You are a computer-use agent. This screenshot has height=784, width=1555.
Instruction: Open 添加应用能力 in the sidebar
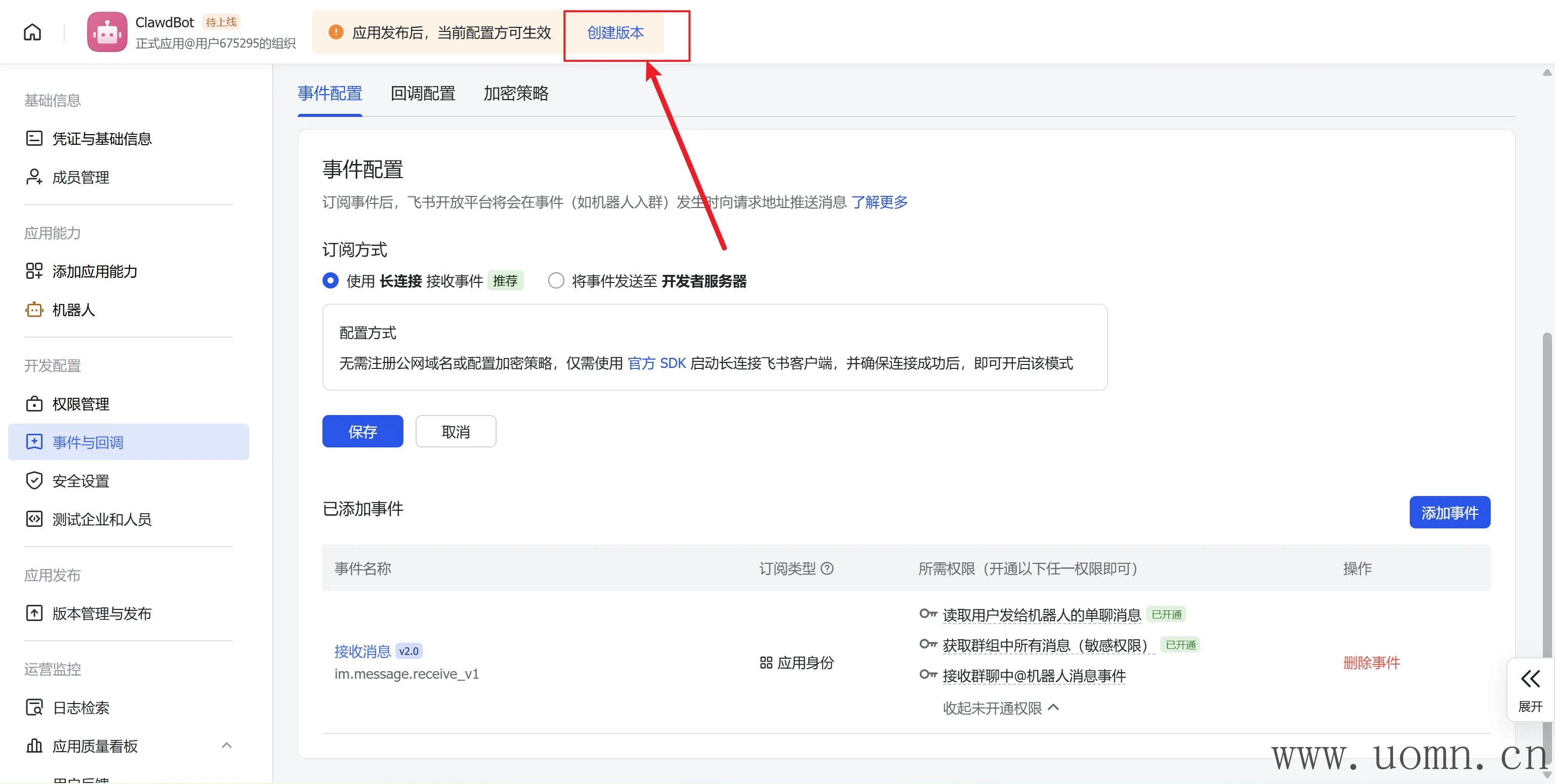[x=94, y=272]
